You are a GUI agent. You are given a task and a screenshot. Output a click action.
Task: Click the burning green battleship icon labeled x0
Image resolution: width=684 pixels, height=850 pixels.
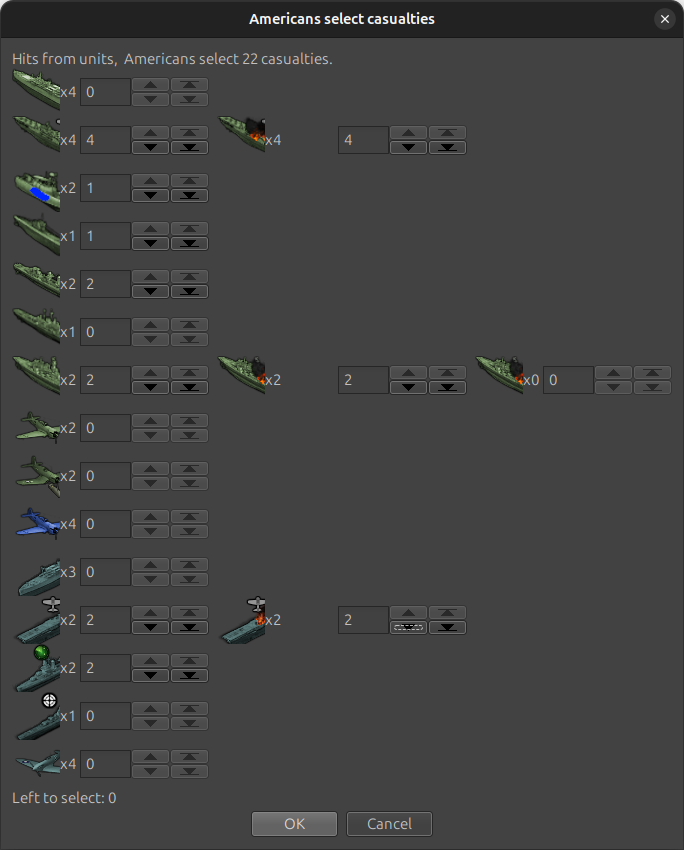pos(500,375)
